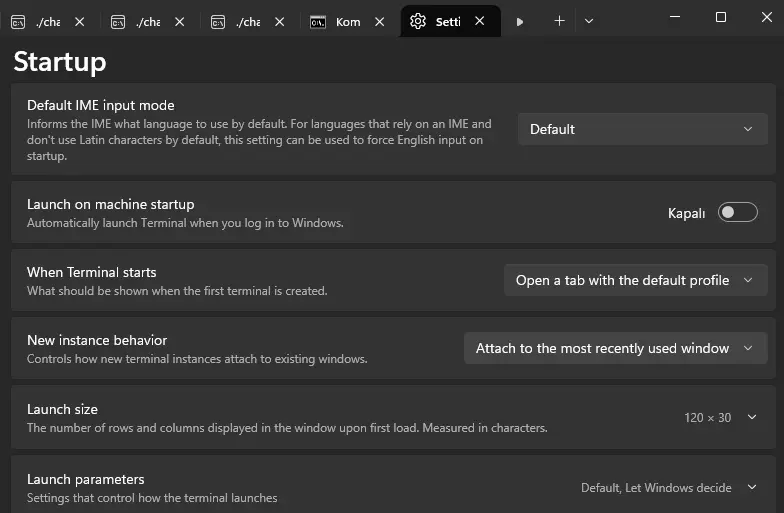Click the gear icon on the Settings tab
Viewport: 784px width, 513px height.
(418, 21)
